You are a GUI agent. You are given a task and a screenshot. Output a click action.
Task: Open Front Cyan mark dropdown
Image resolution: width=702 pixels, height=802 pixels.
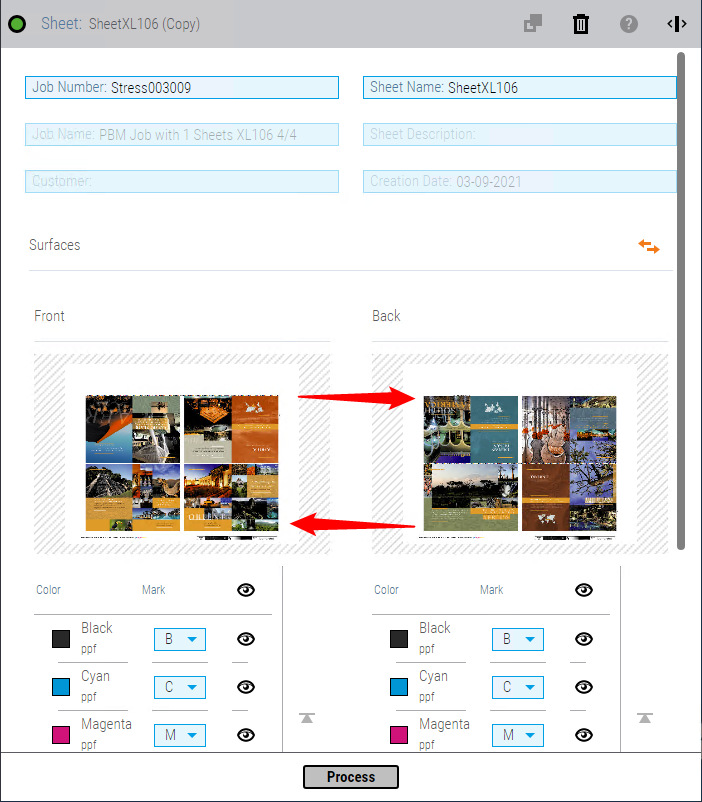pyautogui.click(x=180, y=687)
